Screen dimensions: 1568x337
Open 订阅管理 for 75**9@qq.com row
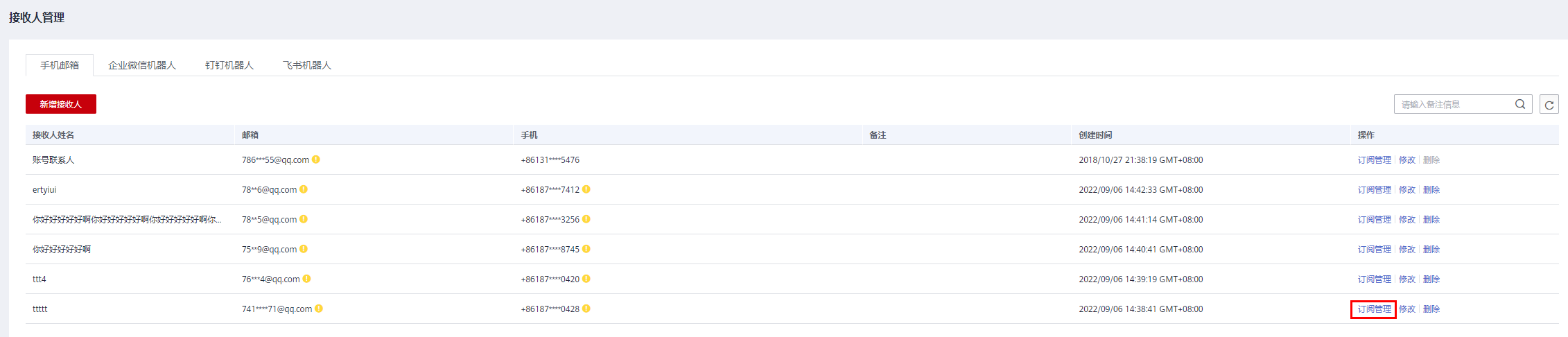(1375, 250)
